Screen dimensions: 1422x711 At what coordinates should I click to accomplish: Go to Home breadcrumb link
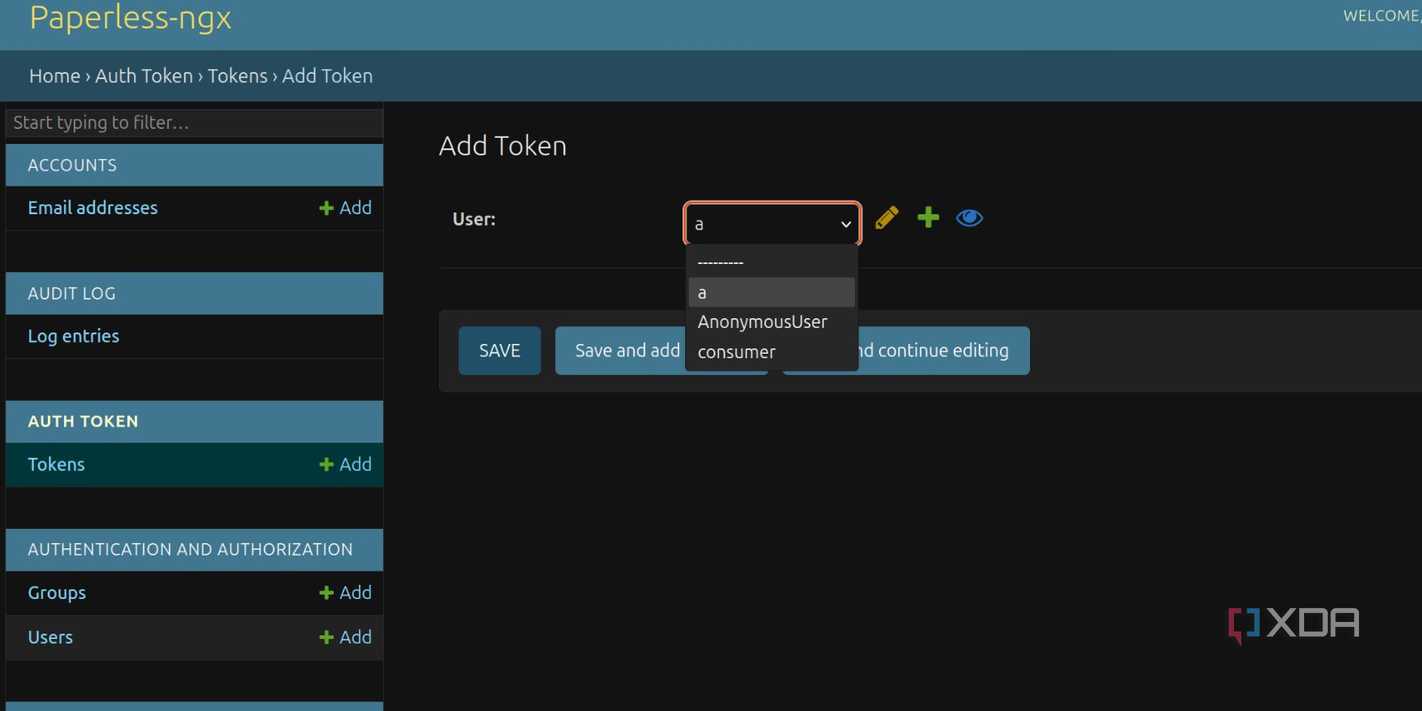54,76
